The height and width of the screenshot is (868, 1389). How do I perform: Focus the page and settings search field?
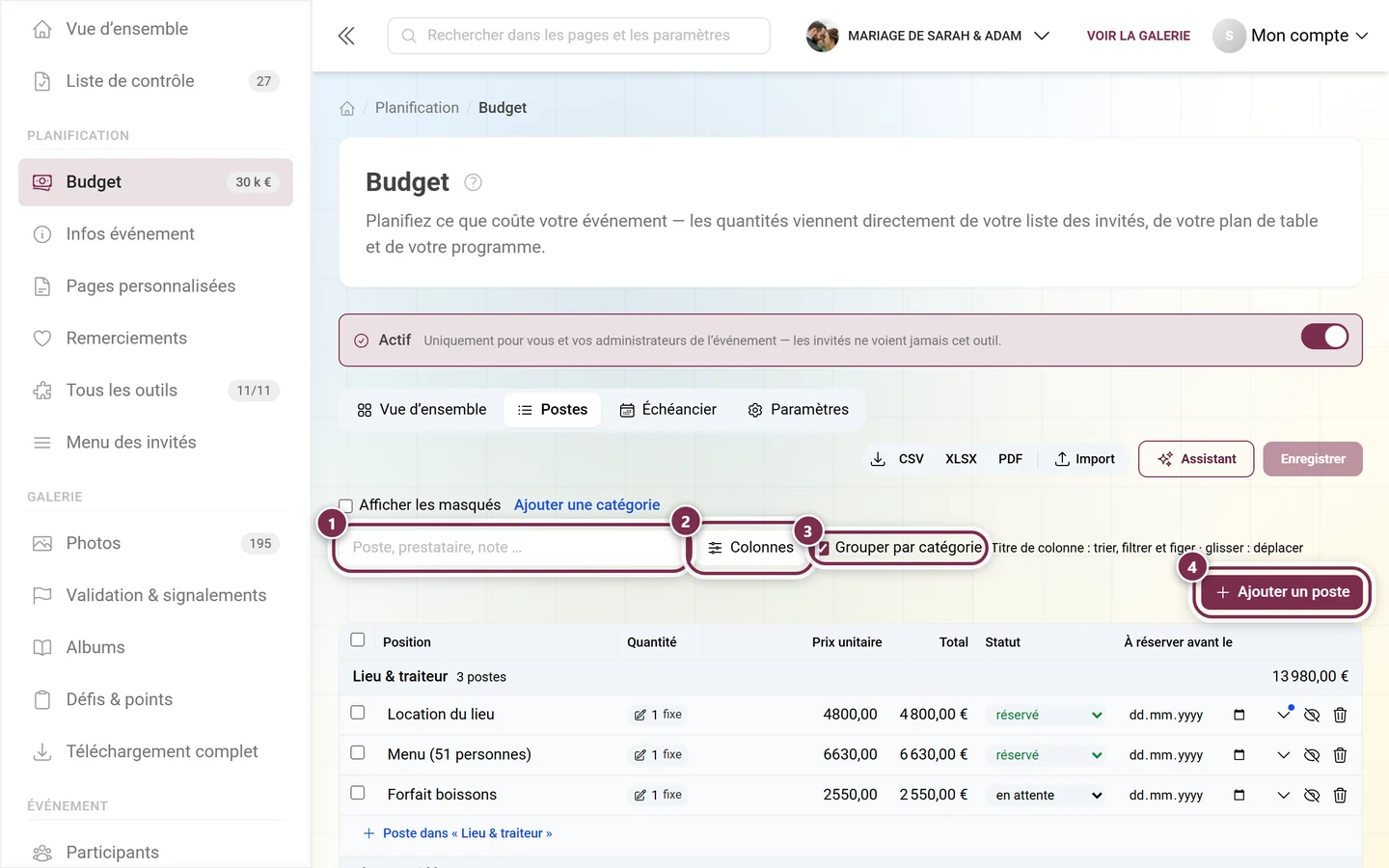click(579, 36)
